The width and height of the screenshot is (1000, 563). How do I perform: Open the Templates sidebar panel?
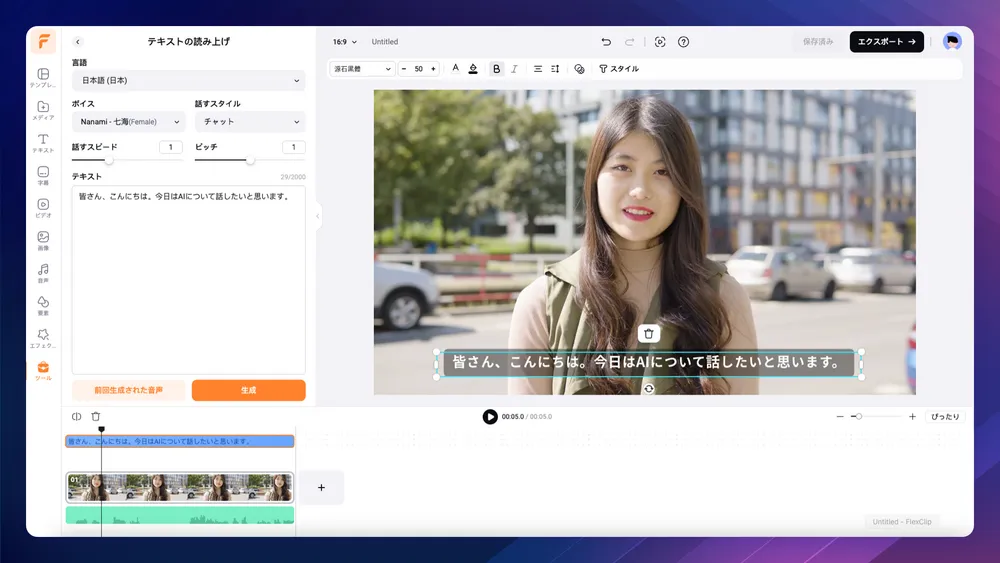coord(43,78)
